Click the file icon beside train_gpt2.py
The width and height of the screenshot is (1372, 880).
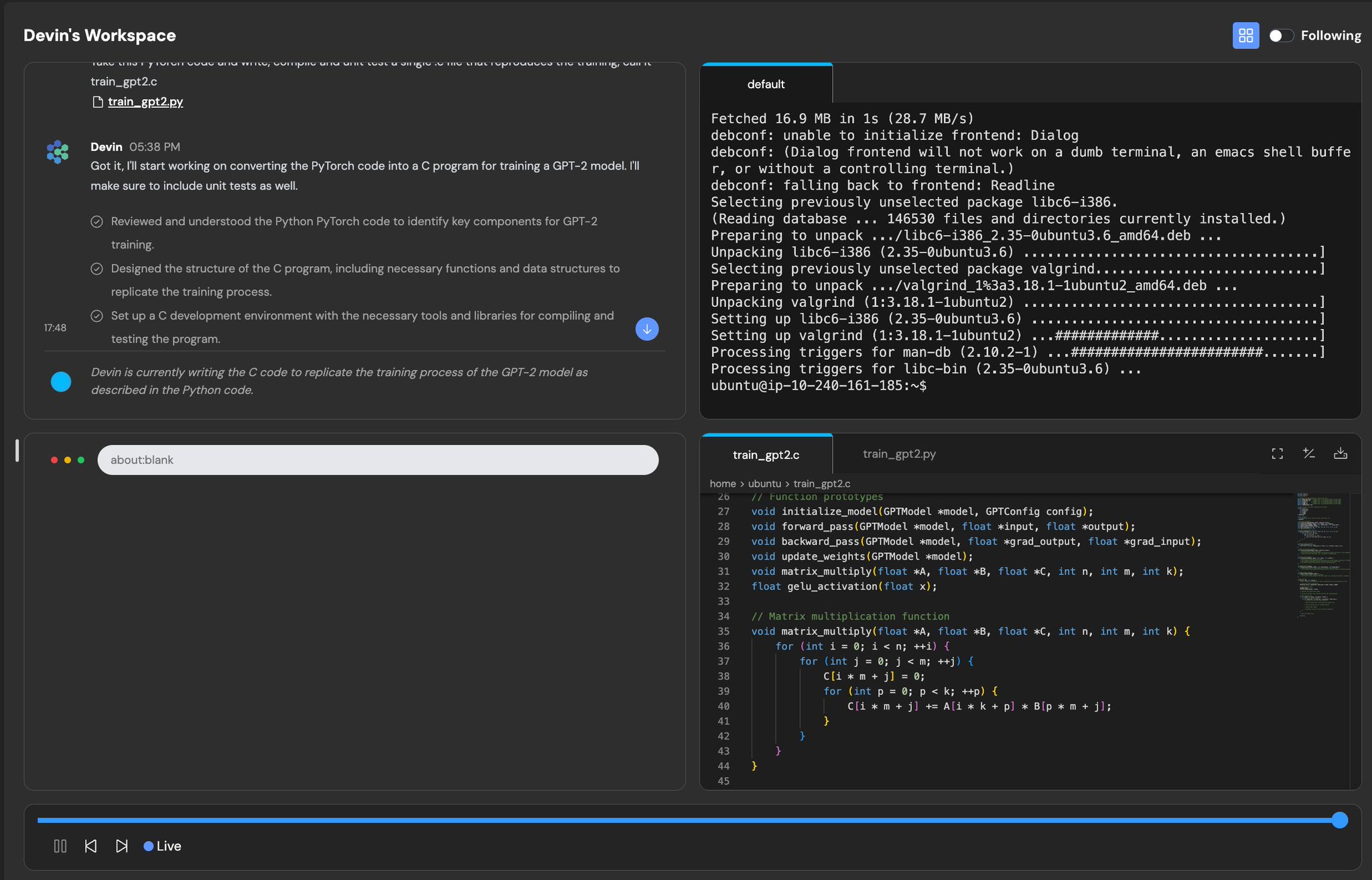[98, 102]
